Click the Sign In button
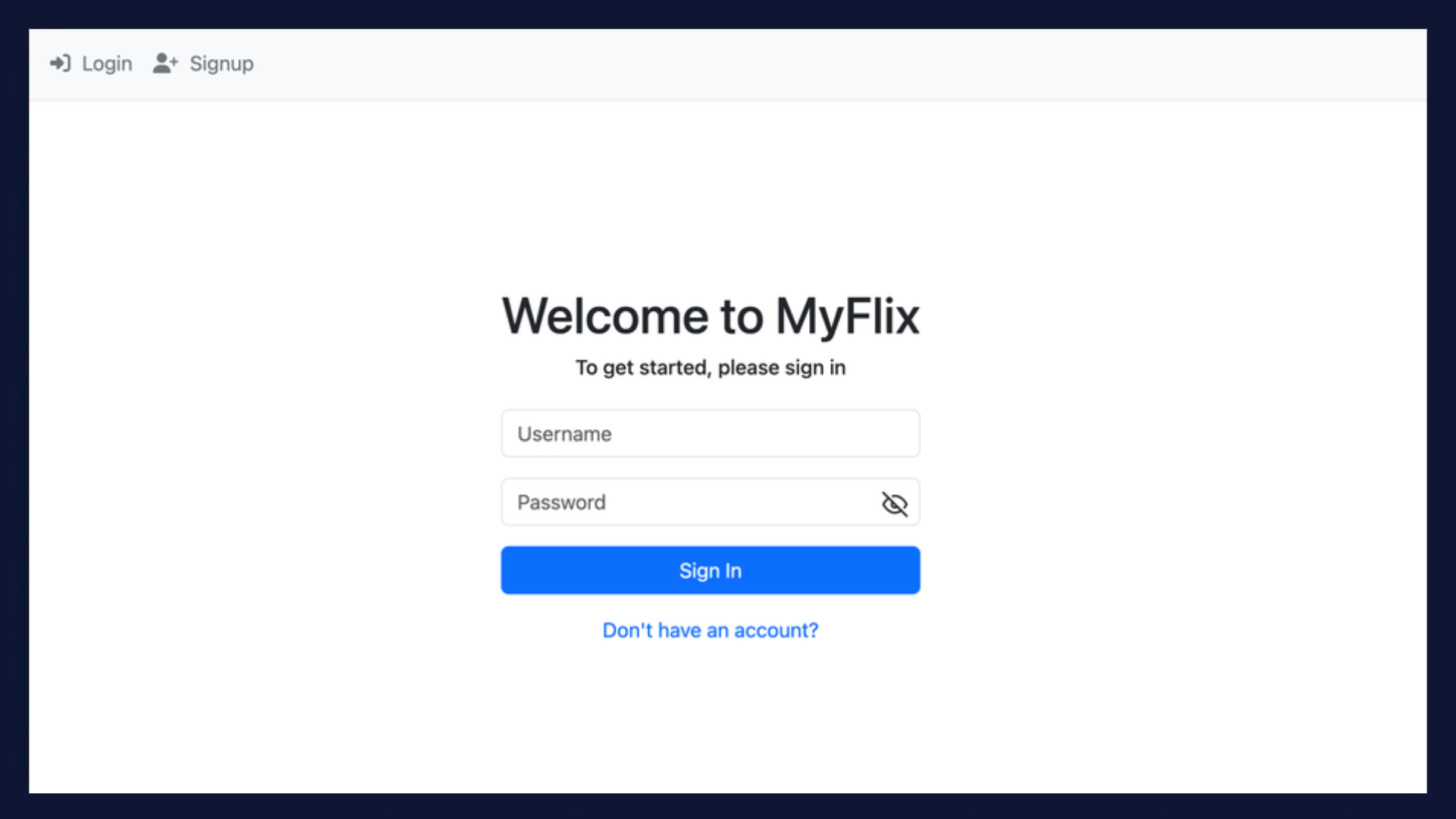Viewport: 1456px width, 819px height. (710, 570)
